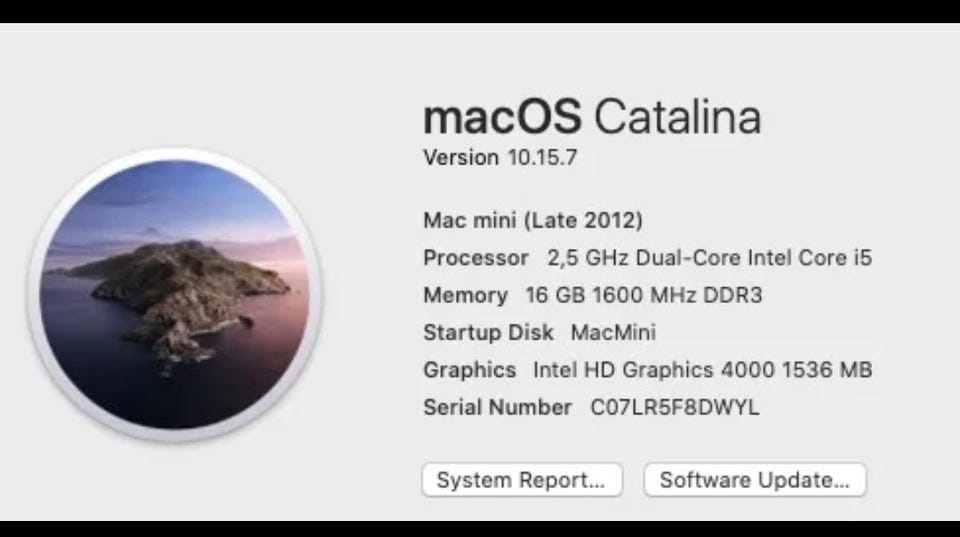Click the Startup Disk label
The width and height of the screenshot is (960, 537).
coord(488,333)
